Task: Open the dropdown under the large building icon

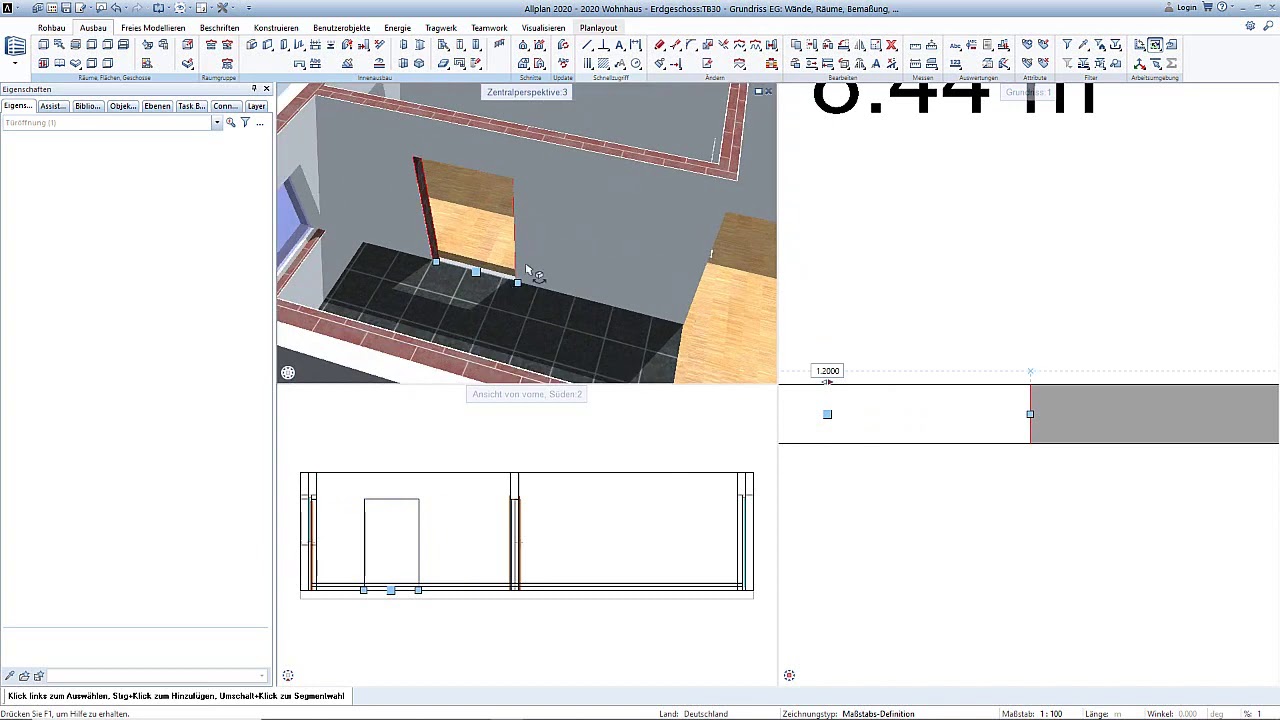Action: point(15,64)
